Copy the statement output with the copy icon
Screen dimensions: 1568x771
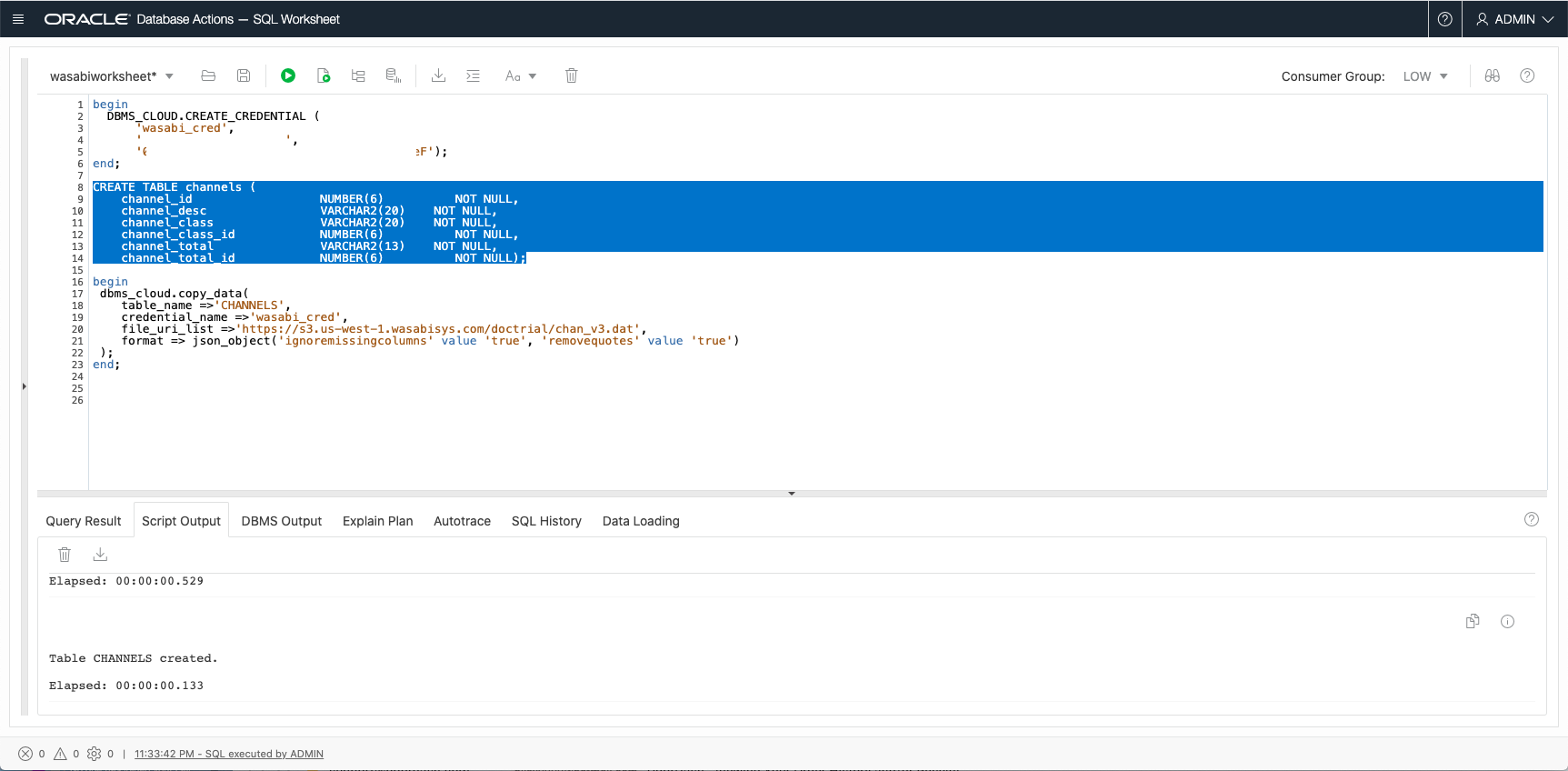coord(1473,621)
